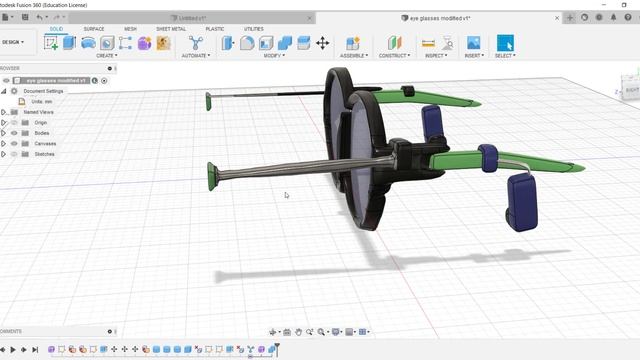The width and height of the screenshot is (640, 360).
Task: Expand the Named Views node
Action: point(4,112)
